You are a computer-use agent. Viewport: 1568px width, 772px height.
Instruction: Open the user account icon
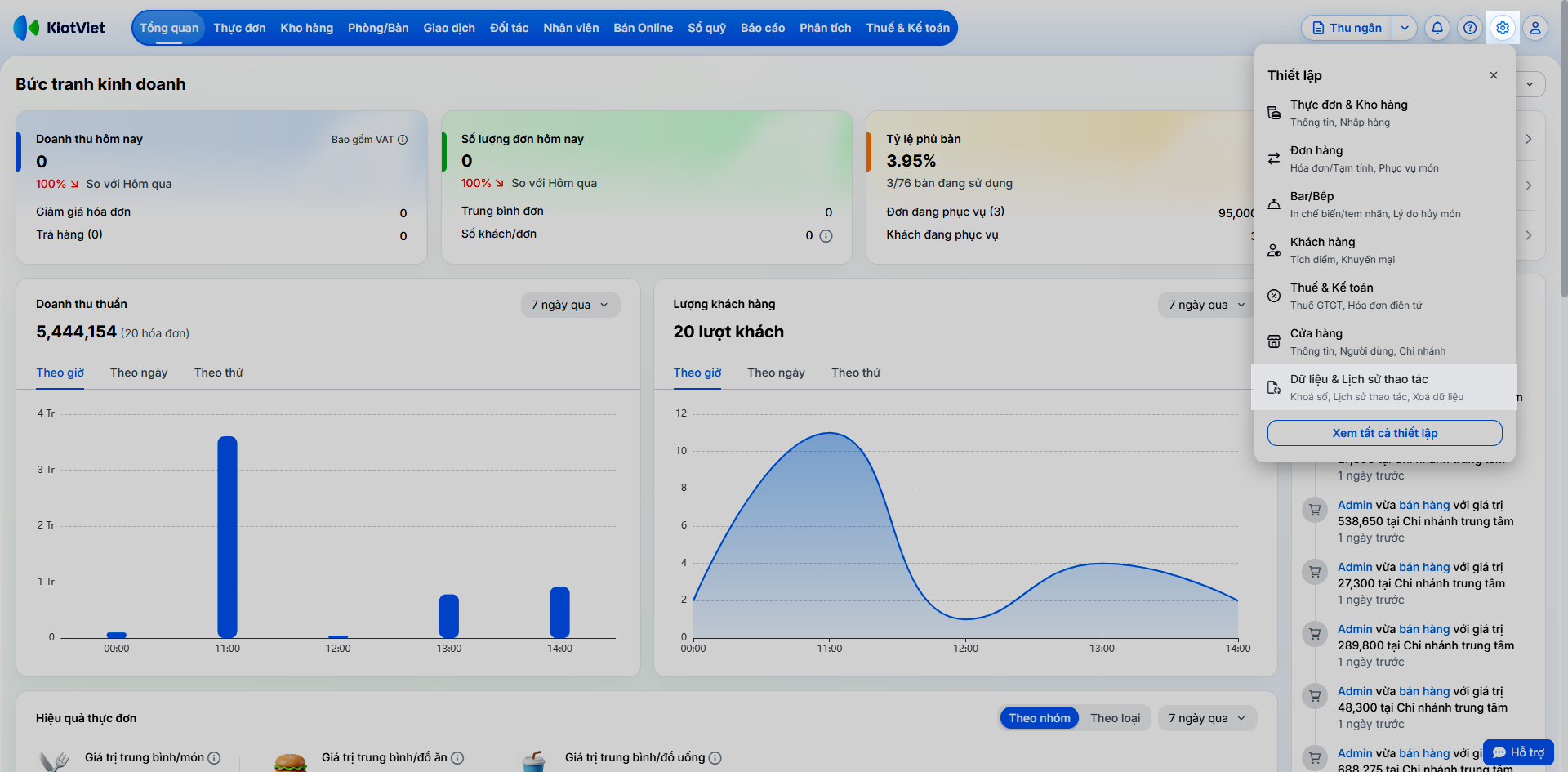tap(1535, 28)
